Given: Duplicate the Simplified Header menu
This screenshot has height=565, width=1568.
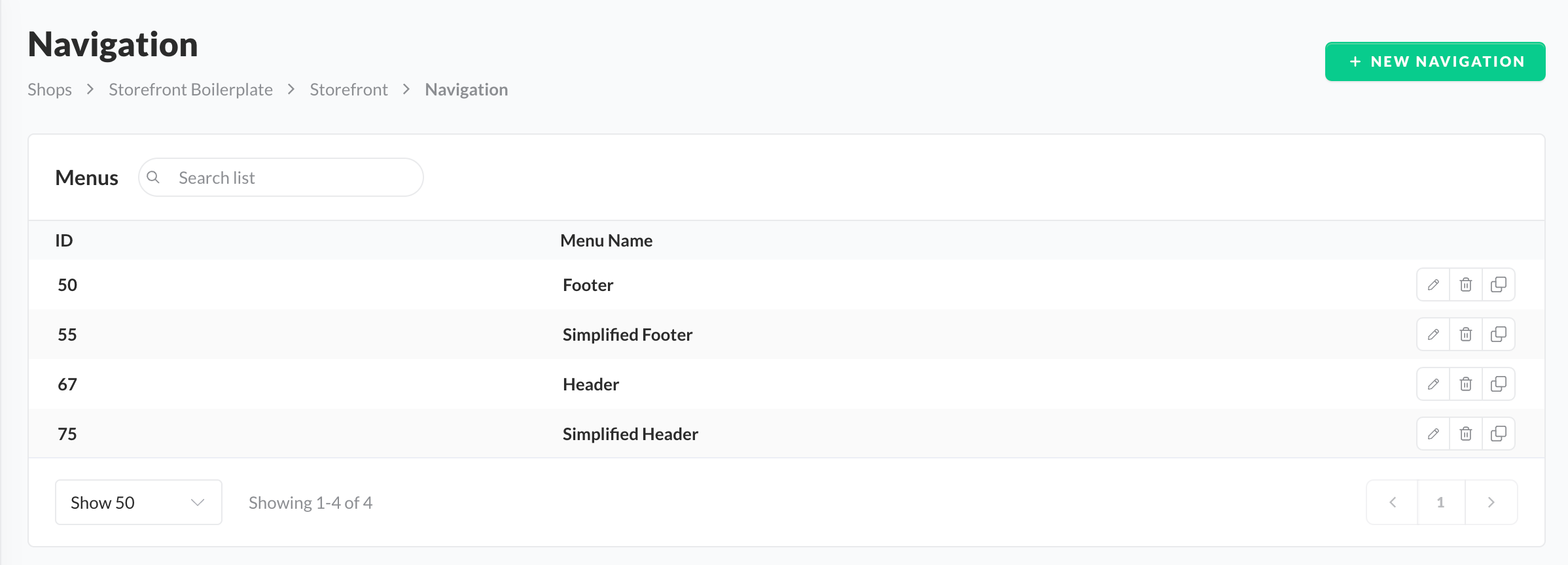Looking at the screenshot, I should pyautogui.click(x=1499, y=434).
